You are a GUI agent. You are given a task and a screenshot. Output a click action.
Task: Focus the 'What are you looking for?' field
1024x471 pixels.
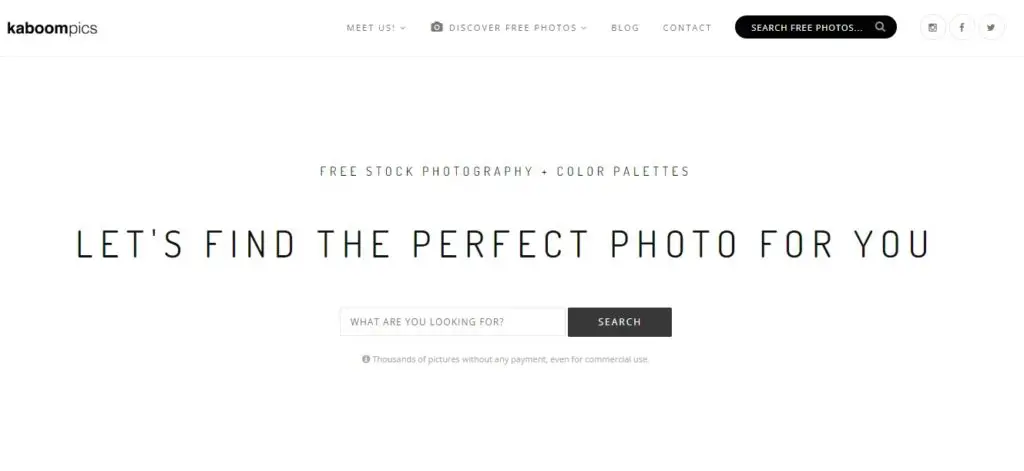453,322
